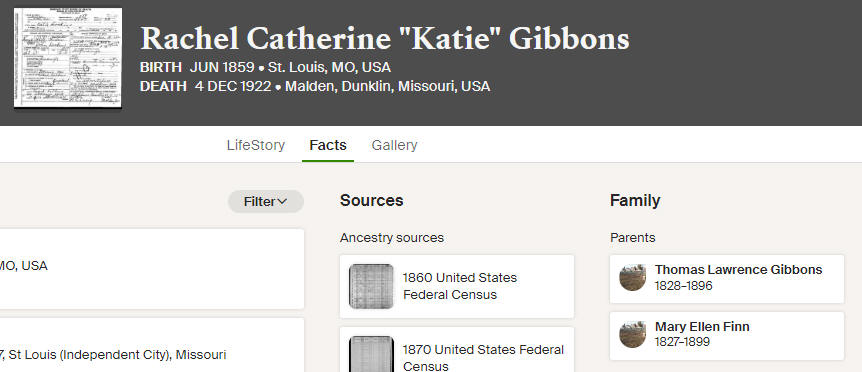Click the birth details in the header
Viewport: 862px width, 372px height.
coord(266,68)
